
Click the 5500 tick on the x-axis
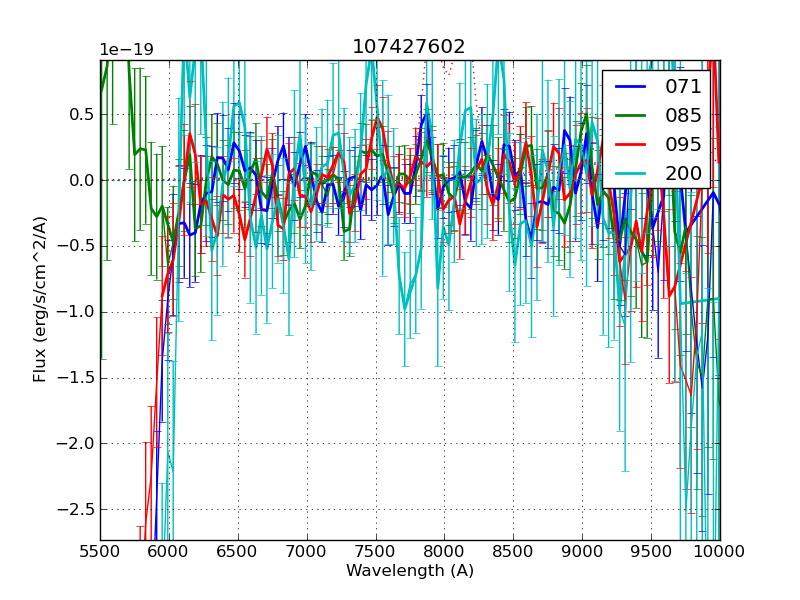(100, 551)
